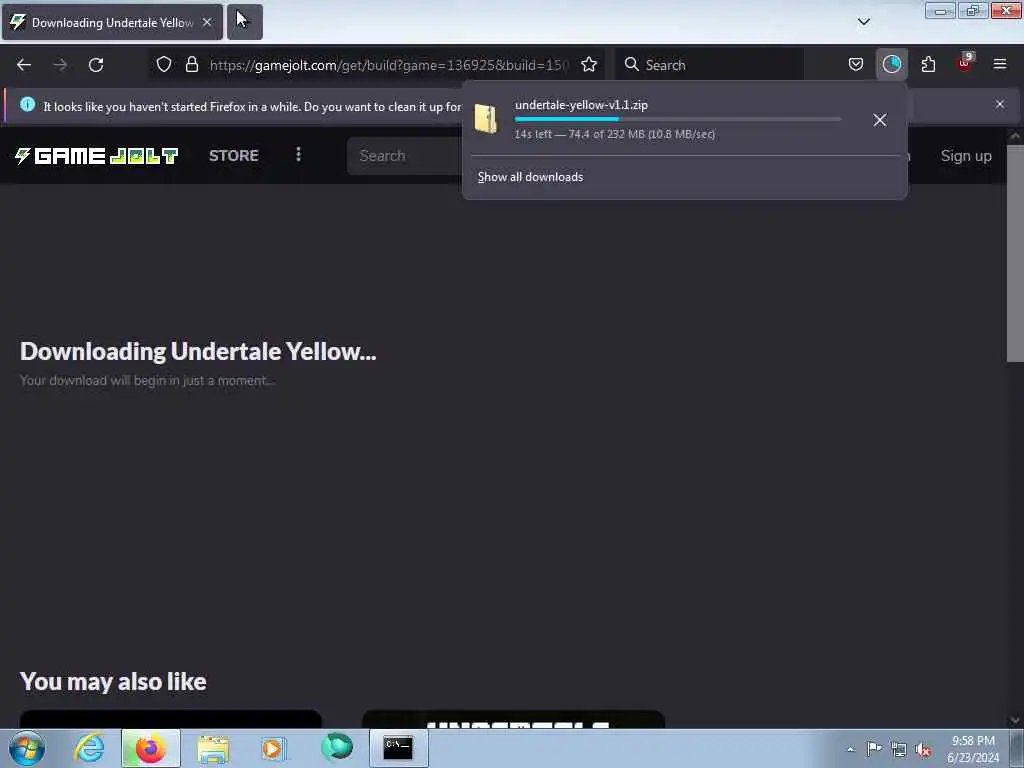Open the clock showing 9:58 PM
Image resolution: width=1024 pixels, height=768 pixels.
pyautogui.click(x=973, y=749)
